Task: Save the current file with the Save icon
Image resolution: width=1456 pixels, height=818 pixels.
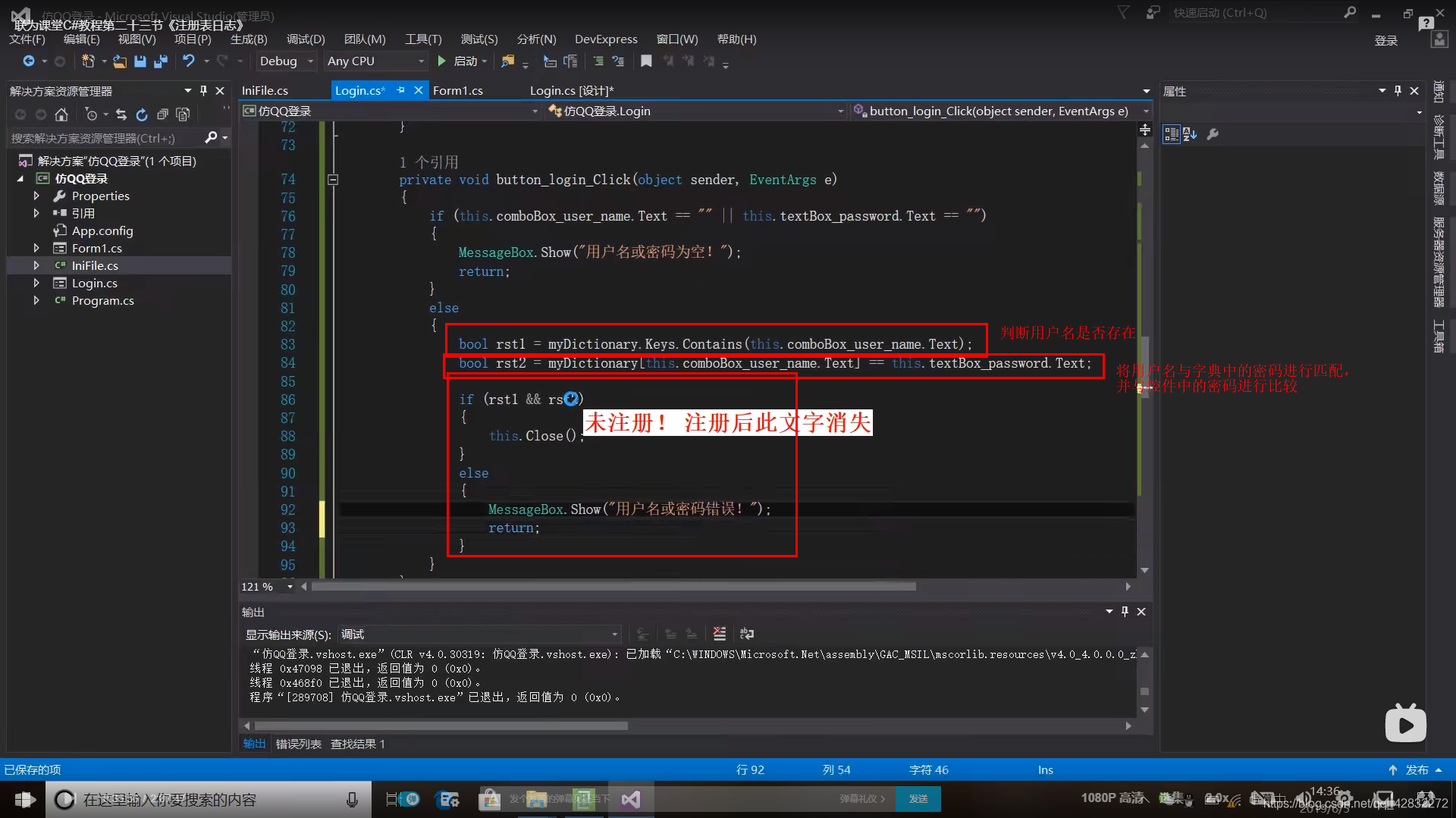Action: pyautogui.click(x=140, y=61)
